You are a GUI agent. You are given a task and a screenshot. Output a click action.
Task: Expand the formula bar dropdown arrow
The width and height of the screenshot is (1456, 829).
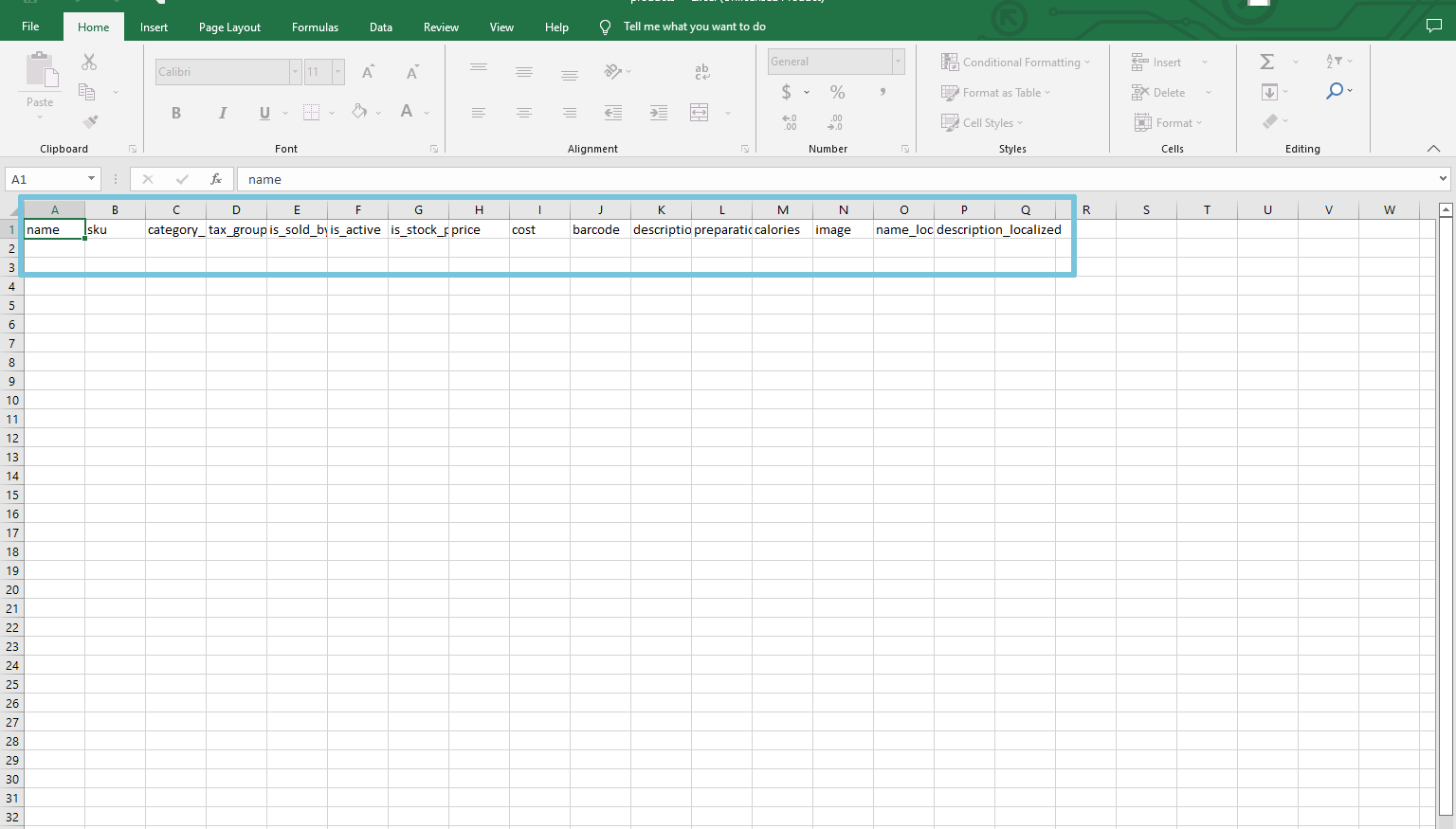coord(1443,179)
